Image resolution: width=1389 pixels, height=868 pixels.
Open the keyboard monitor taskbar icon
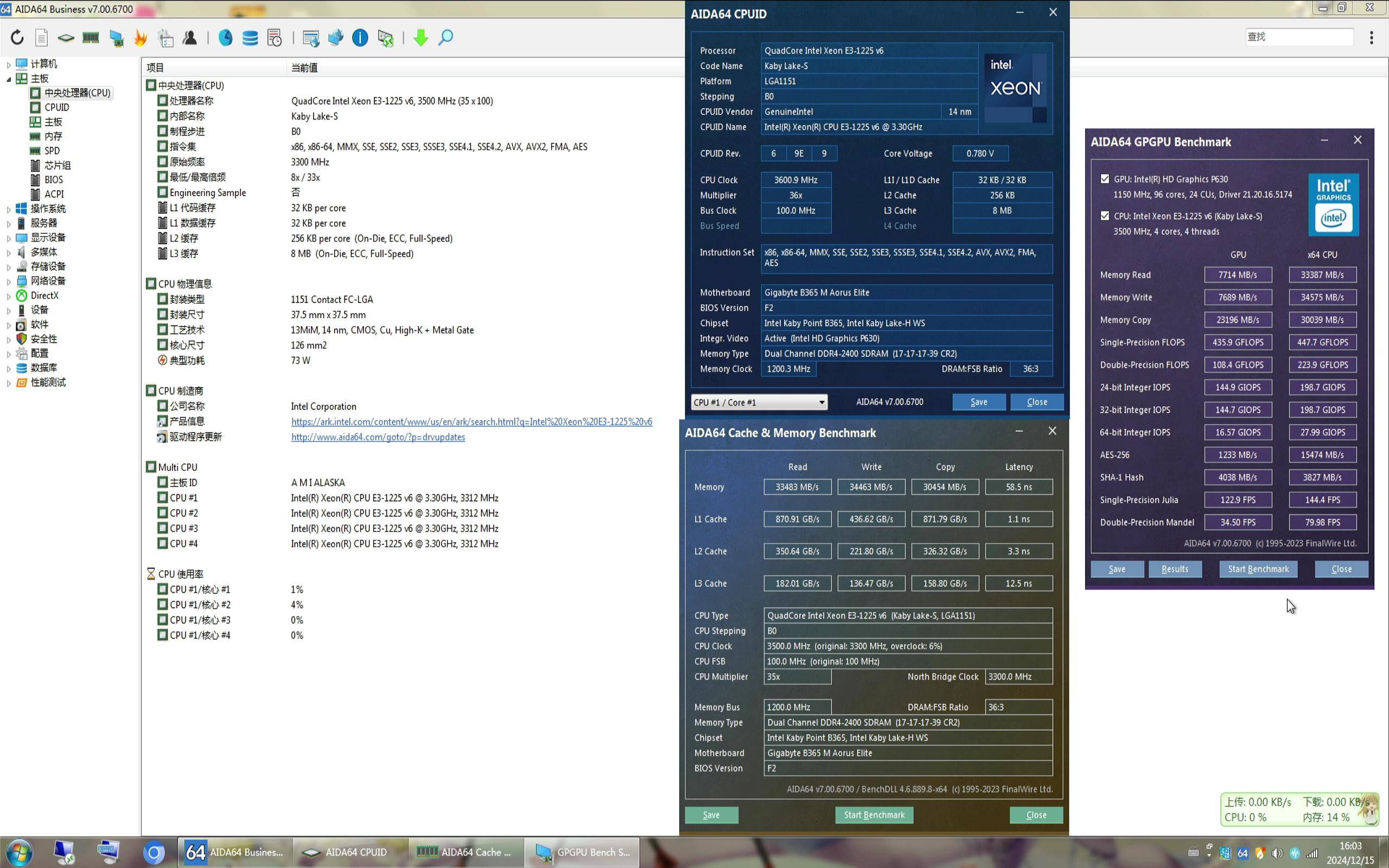[109, 852]
